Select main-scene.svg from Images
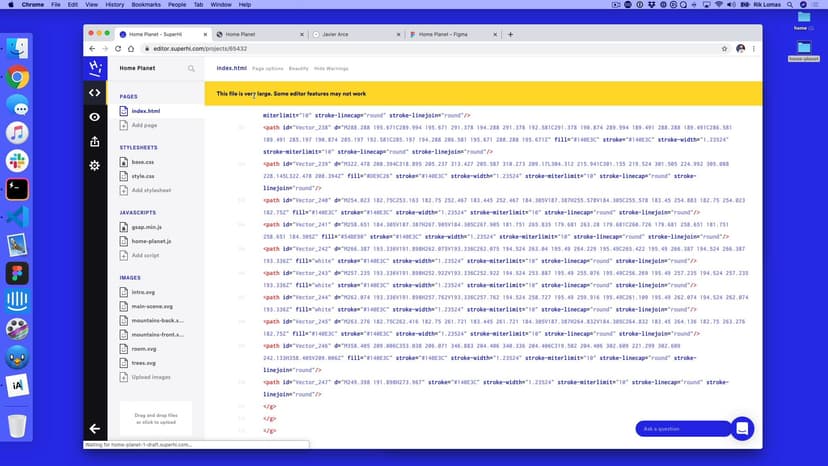 [x=151, y=305]
